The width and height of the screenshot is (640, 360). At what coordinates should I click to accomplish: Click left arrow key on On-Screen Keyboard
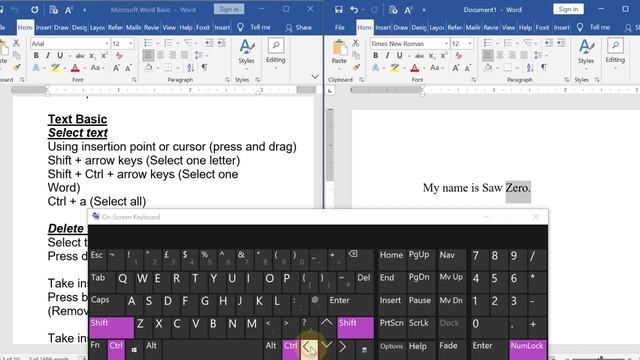point(309,350)
